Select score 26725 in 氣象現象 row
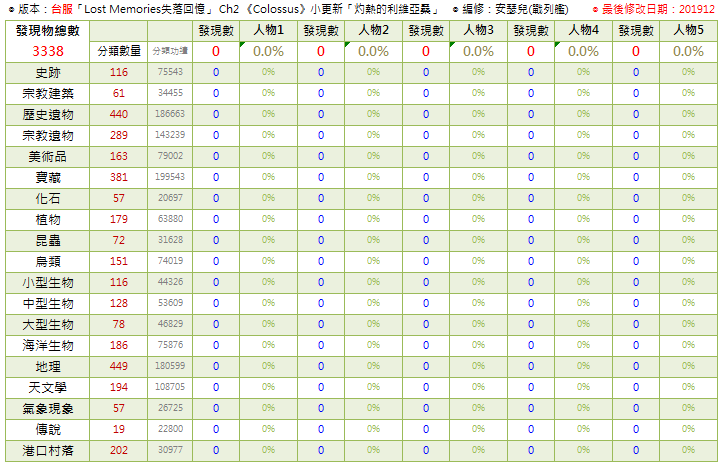Screen dimensions: 722x466 [170, 408]
